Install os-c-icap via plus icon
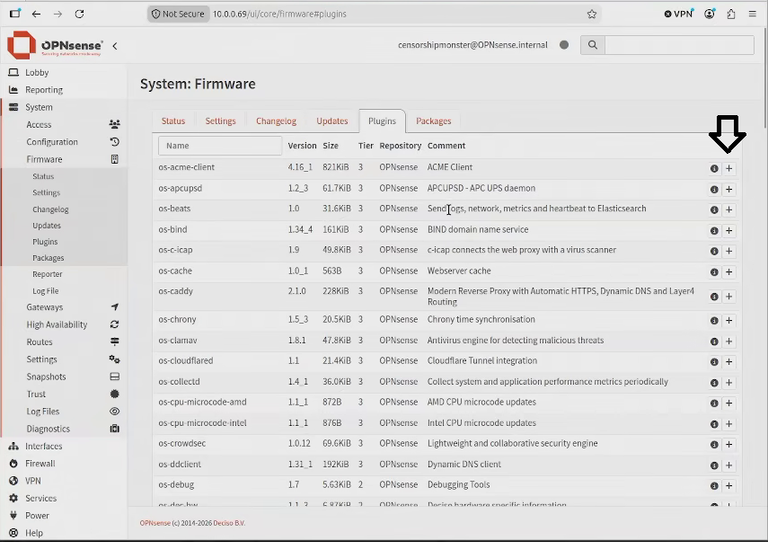768x542 pixels. pyautogui.click(x=729, y=251)
